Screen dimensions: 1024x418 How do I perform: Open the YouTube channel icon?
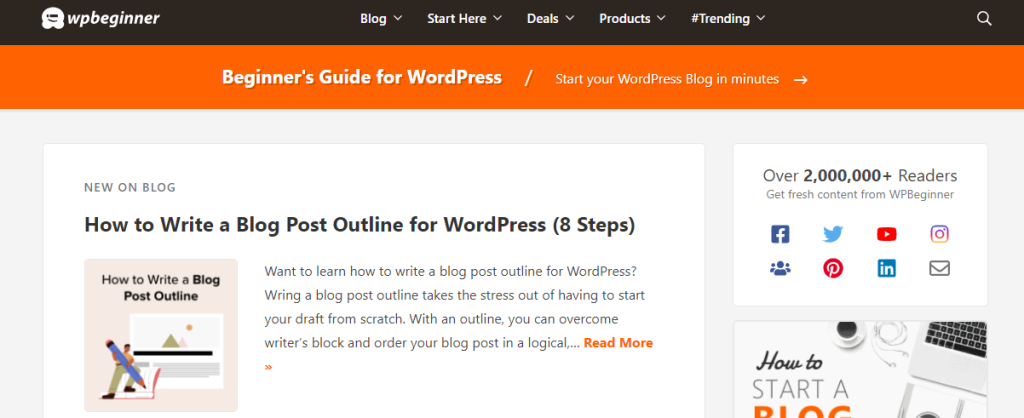click(x=886, y=234)
